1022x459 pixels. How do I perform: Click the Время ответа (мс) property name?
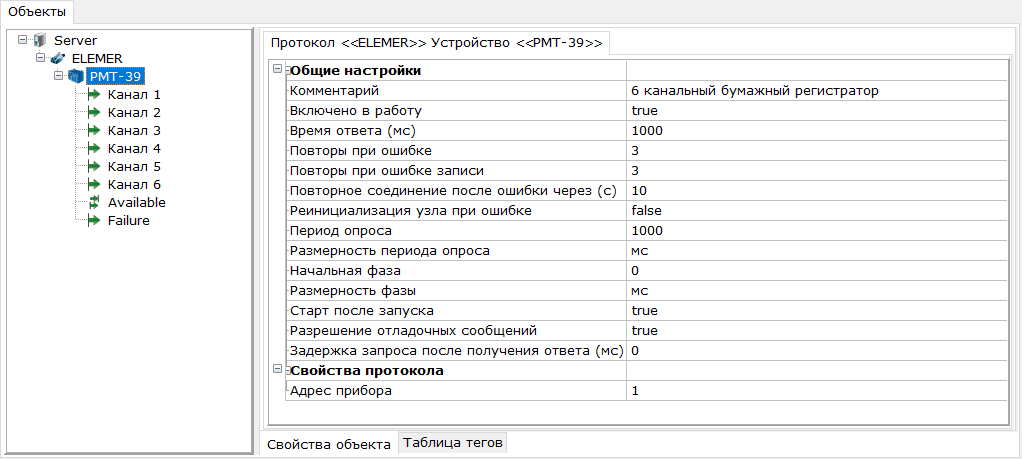[x=353, y=130]
